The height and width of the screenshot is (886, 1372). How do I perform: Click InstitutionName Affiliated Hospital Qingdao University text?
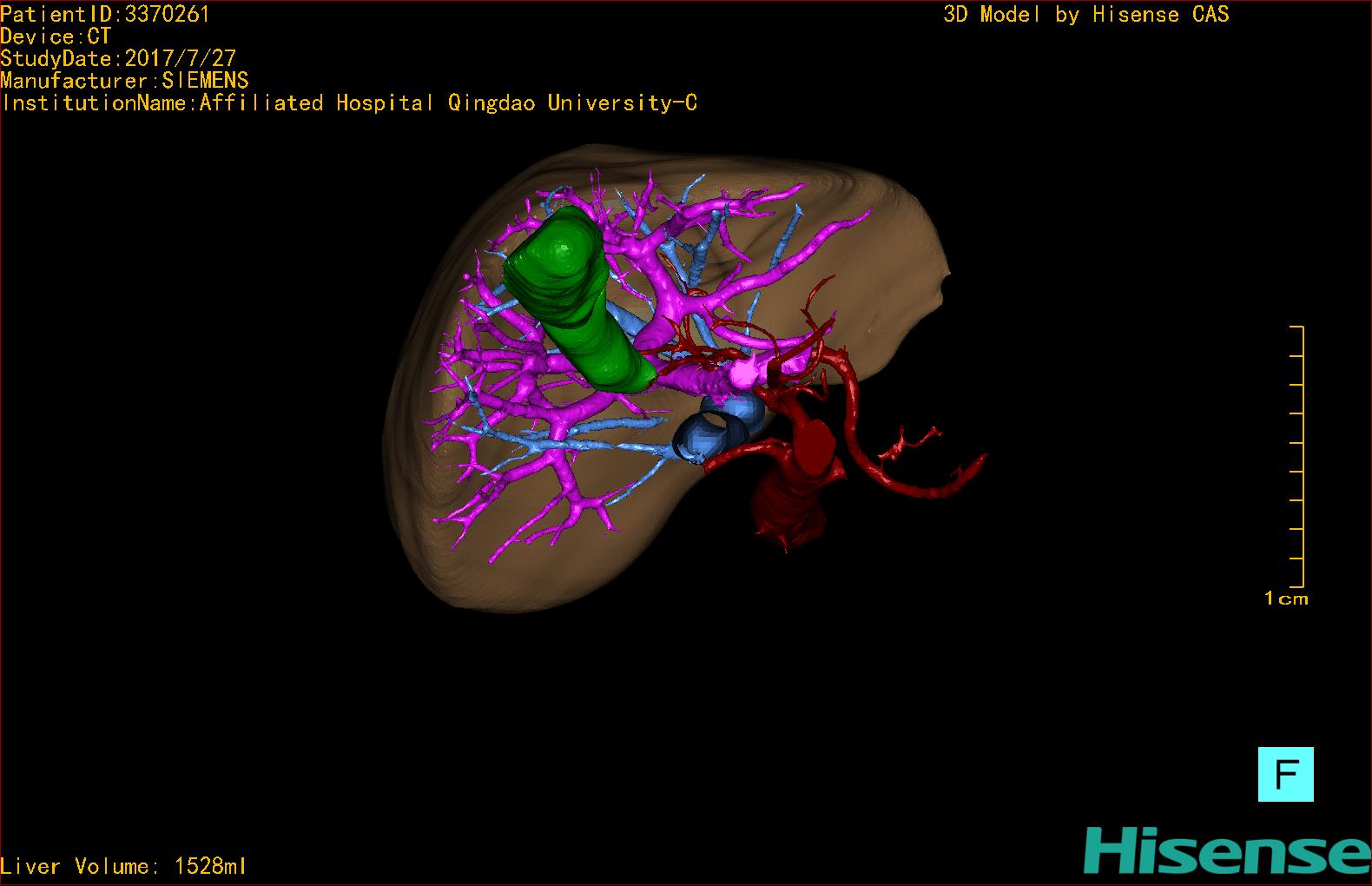point(349,103)
